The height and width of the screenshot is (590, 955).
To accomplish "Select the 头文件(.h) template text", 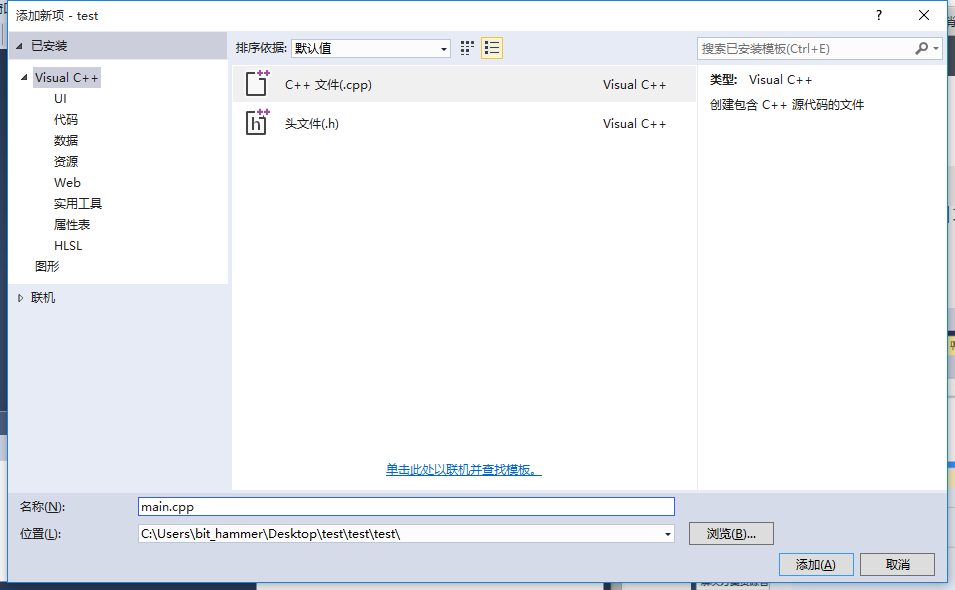I will tap(312, 124).
